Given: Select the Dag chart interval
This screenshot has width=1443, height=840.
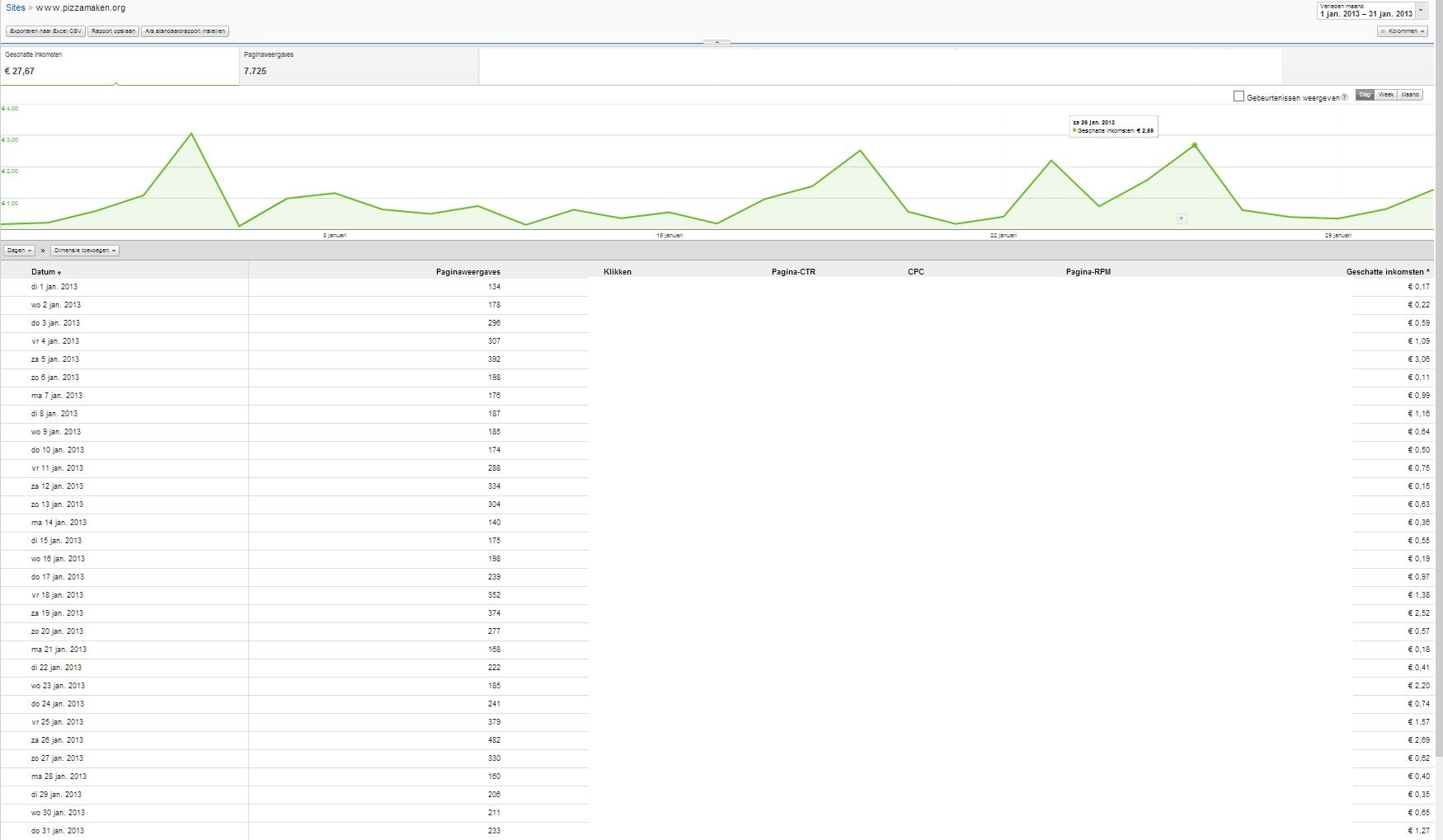Looking at the screenshot, I should pyautogui.click(x=1365, y=95).
